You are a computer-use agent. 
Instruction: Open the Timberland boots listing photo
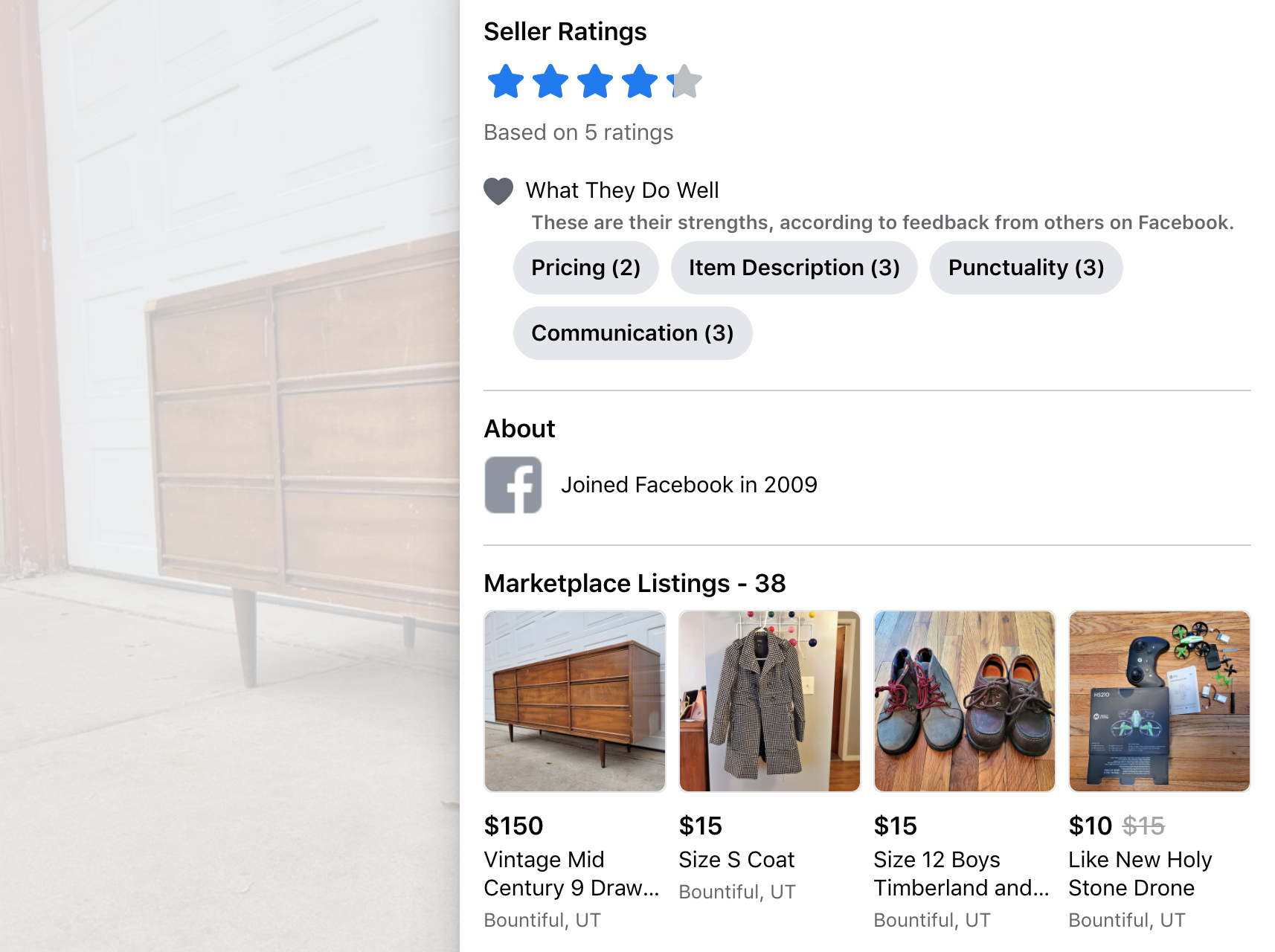pyautogui.click(x=965, y=701)
